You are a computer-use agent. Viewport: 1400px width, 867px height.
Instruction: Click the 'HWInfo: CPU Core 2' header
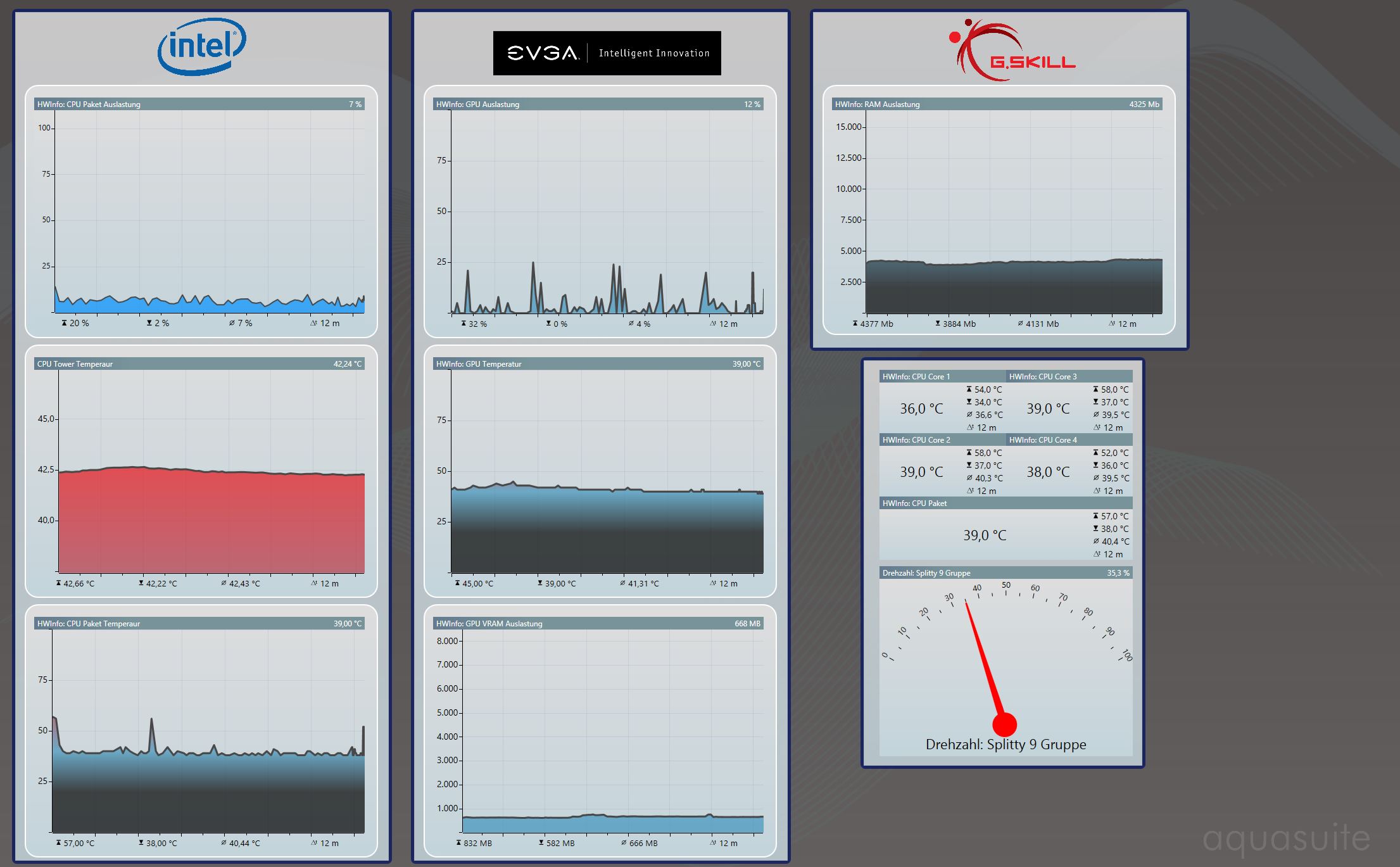(x=942, y=440)
